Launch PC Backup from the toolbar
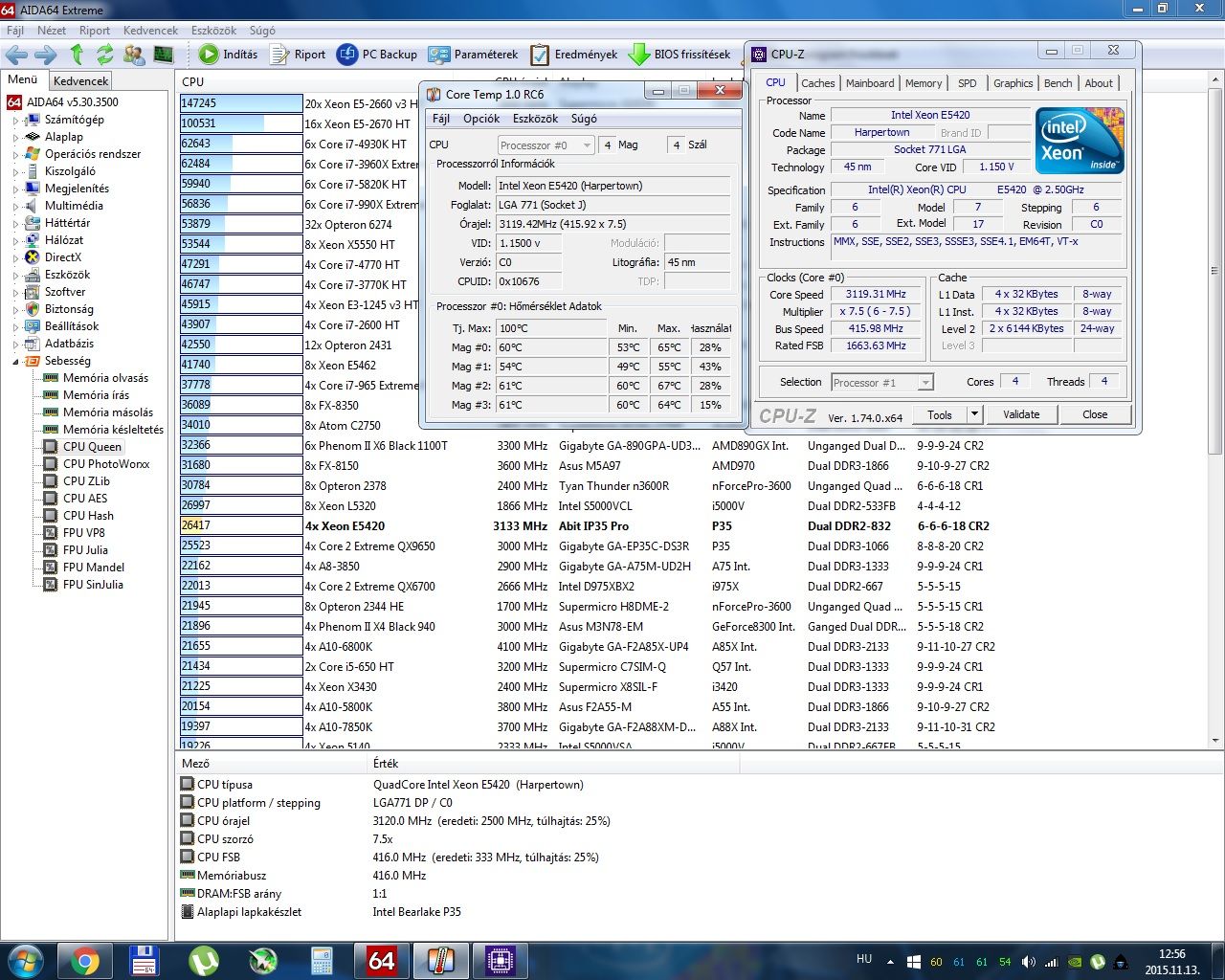This screenshot has height=980, width=1225. (377, 55)
